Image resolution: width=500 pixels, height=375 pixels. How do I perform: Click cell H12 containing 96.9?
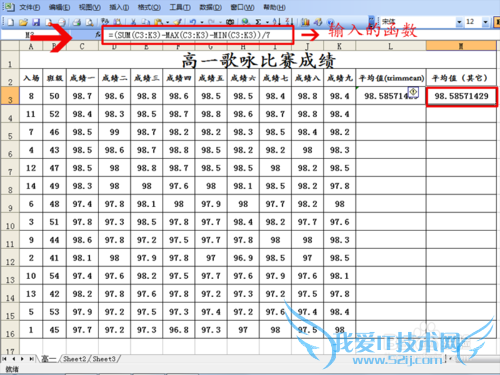click(243, 258)
